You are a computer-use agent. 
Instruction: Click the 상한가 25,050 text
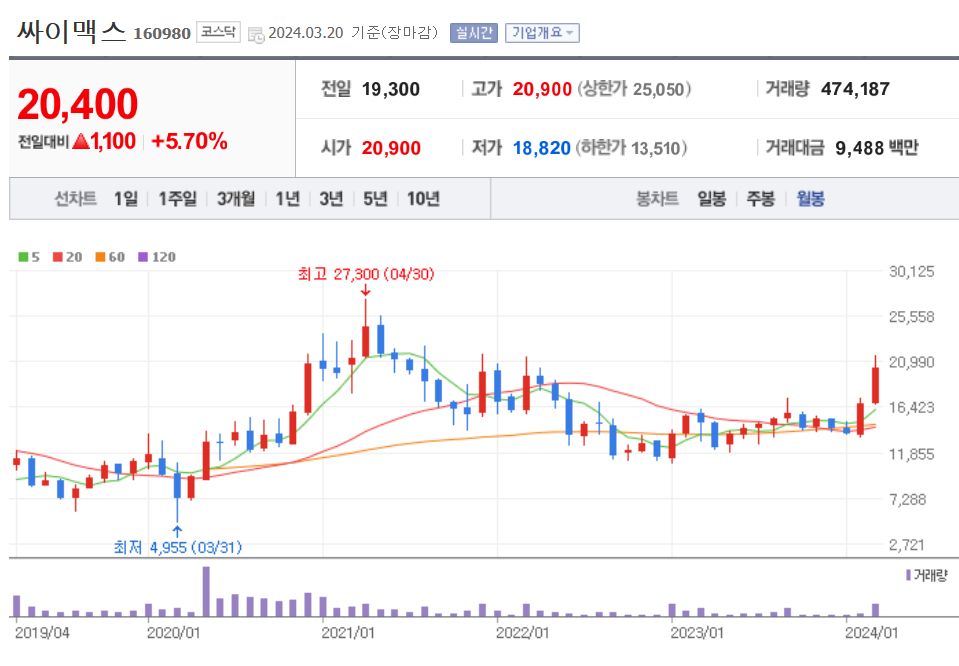(x=634, y=89)
